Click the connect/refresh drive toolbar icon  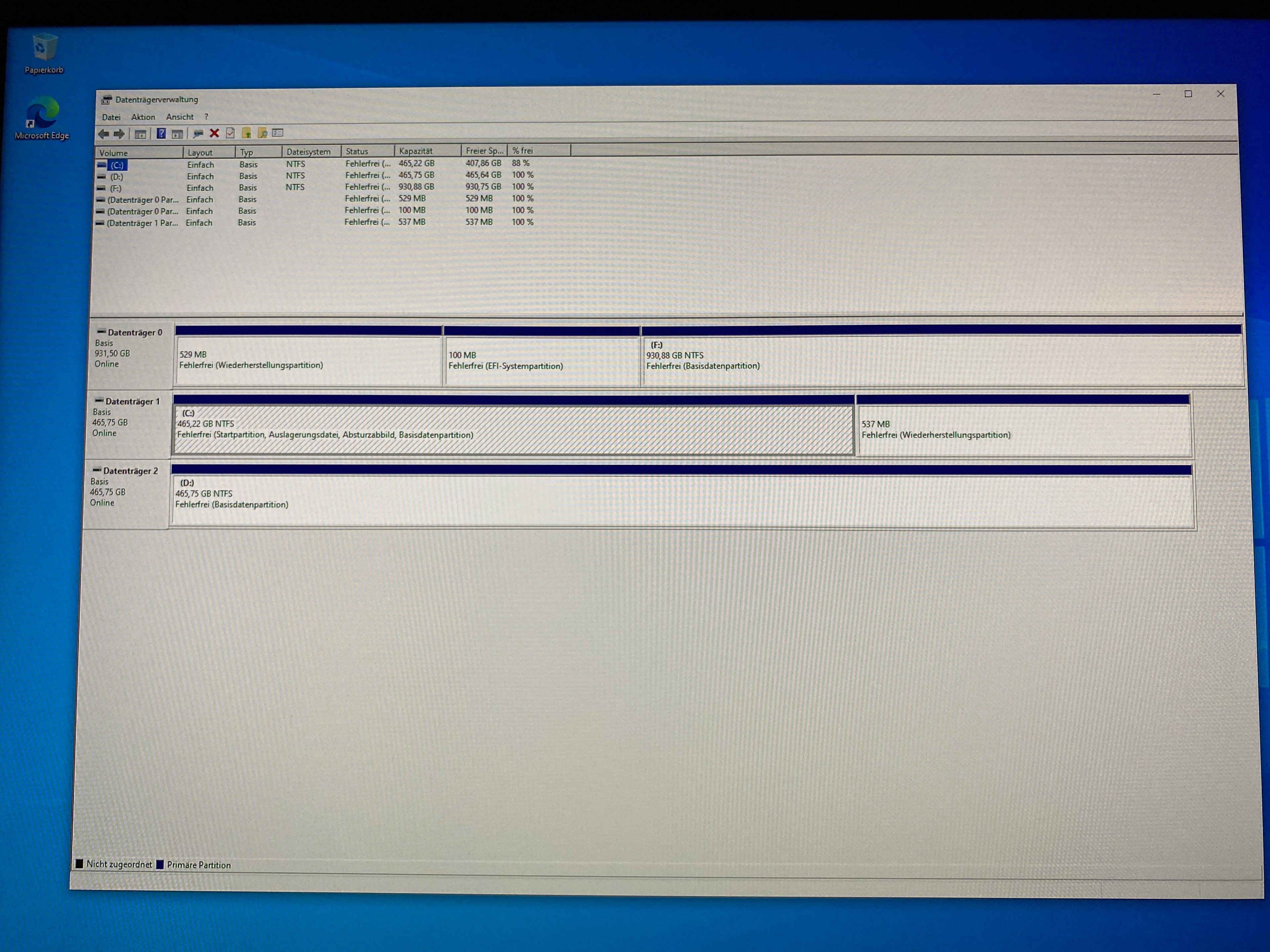[198, 134]
